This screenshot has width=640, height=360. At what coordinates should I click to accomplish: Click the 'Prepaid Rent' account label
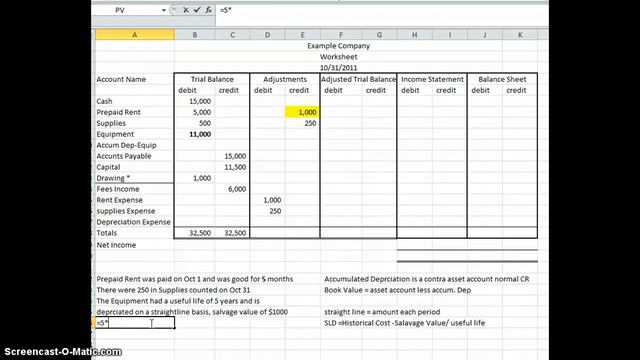tap(118, 112)
